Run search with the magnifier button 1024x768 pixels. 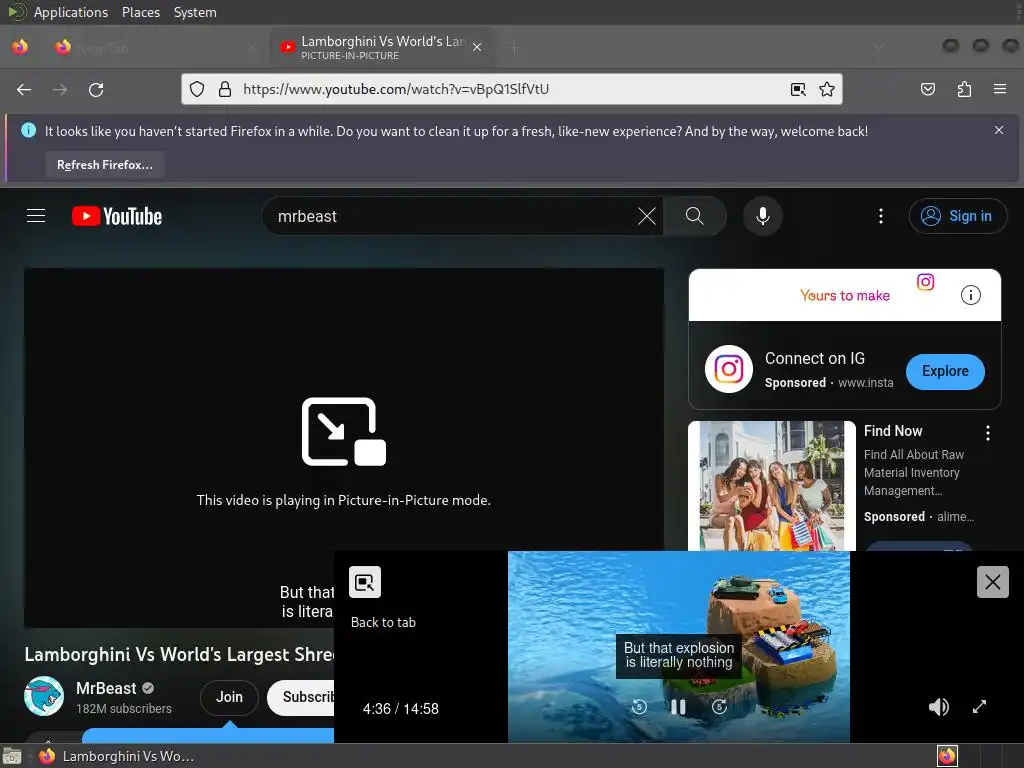pos(695,216)
